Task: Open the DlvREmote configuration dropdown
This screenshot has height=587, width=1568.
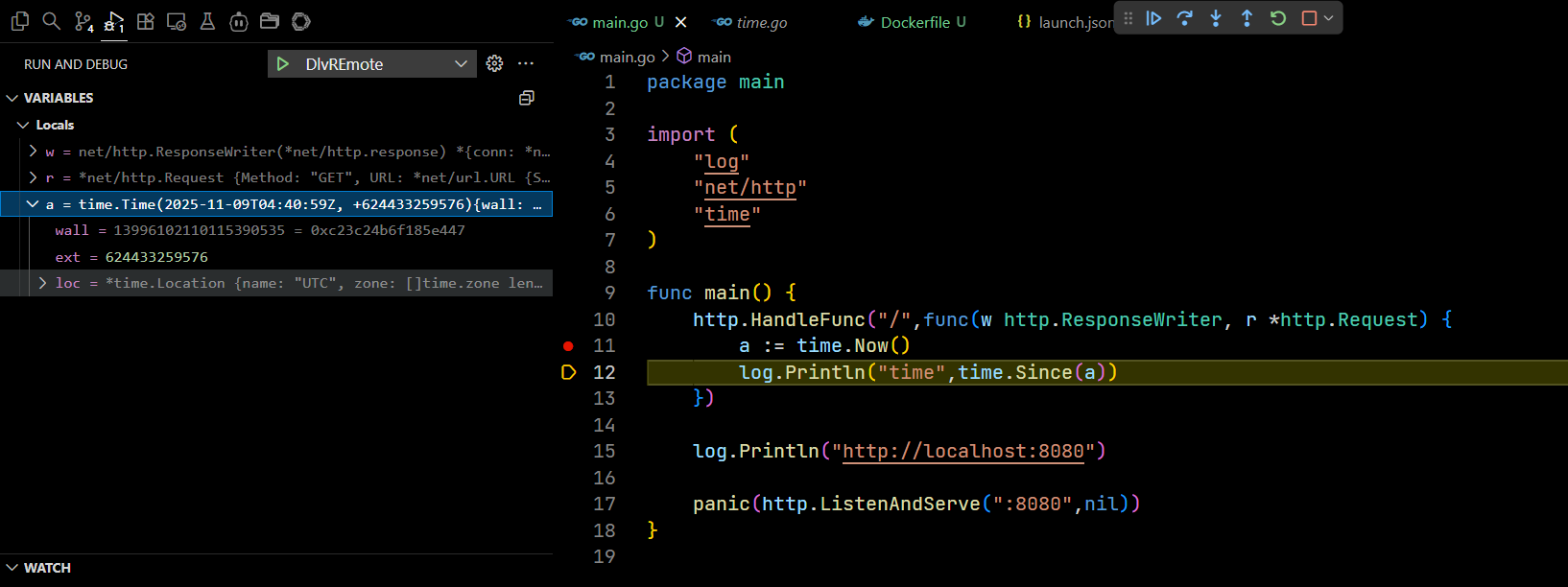Action: 461,64
